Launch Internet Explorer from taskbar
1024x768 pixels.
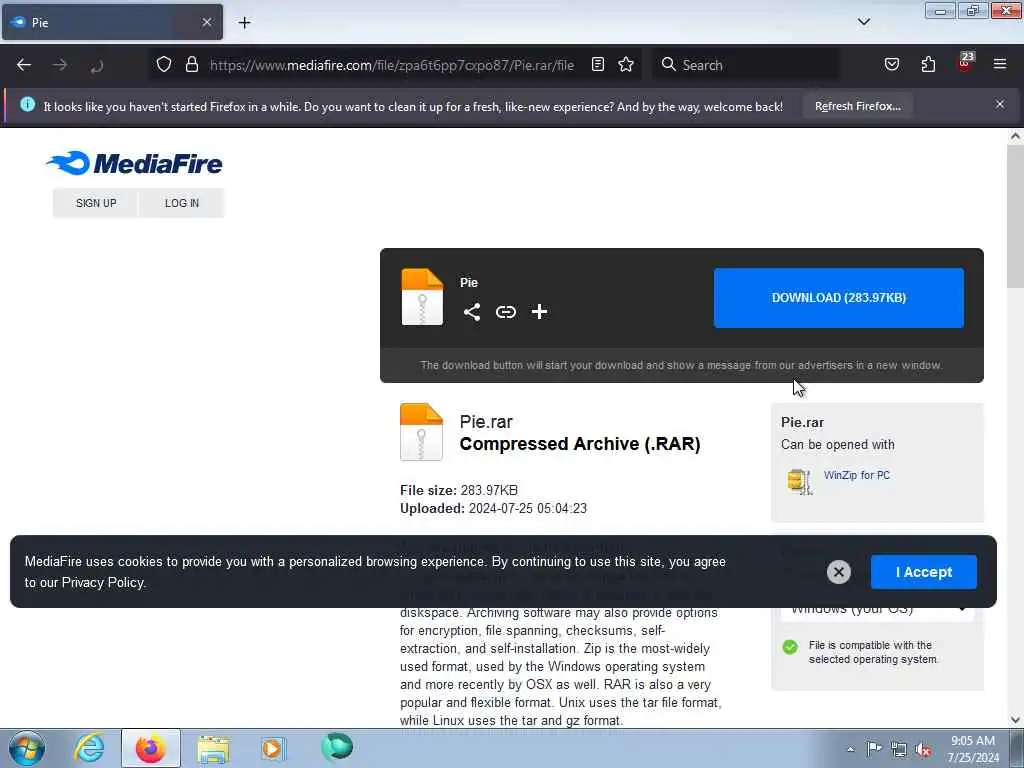[x=89, y=748]
